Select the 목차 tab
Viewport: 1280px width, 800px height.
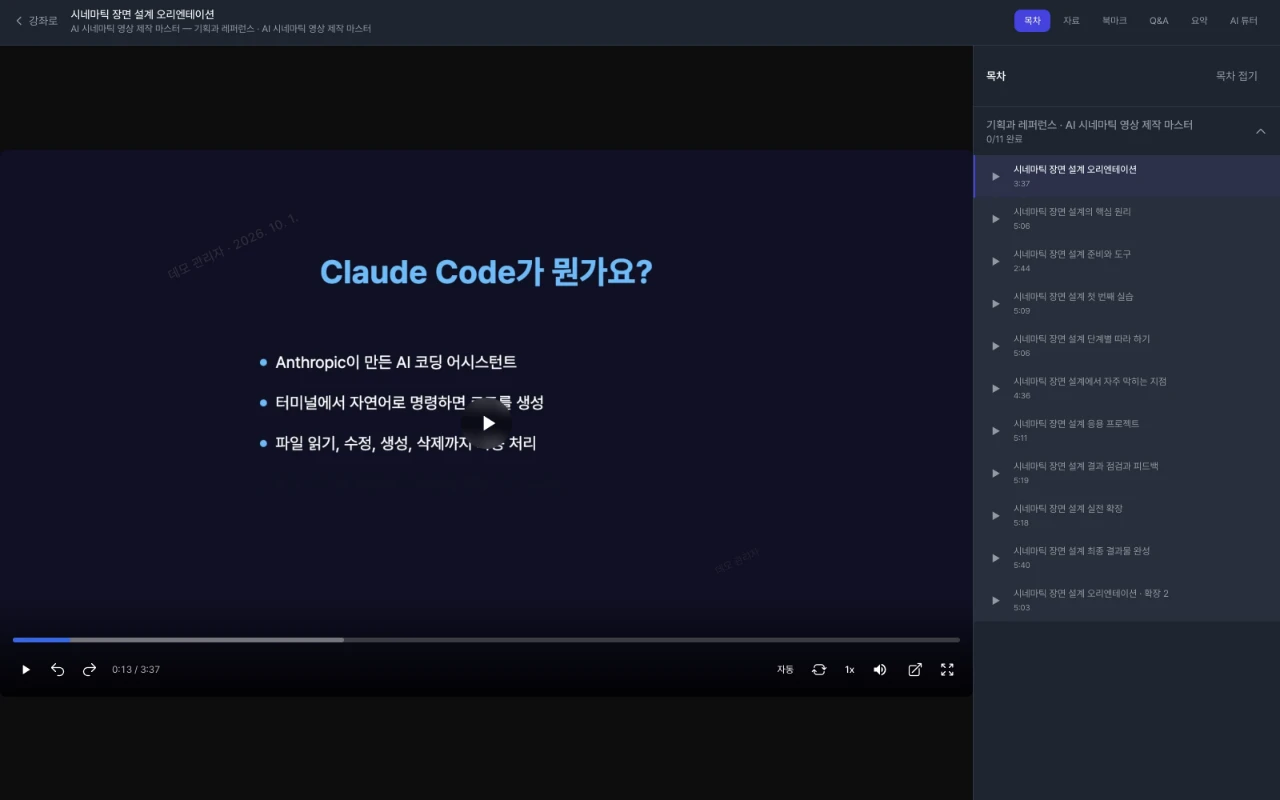(1032, 21)
